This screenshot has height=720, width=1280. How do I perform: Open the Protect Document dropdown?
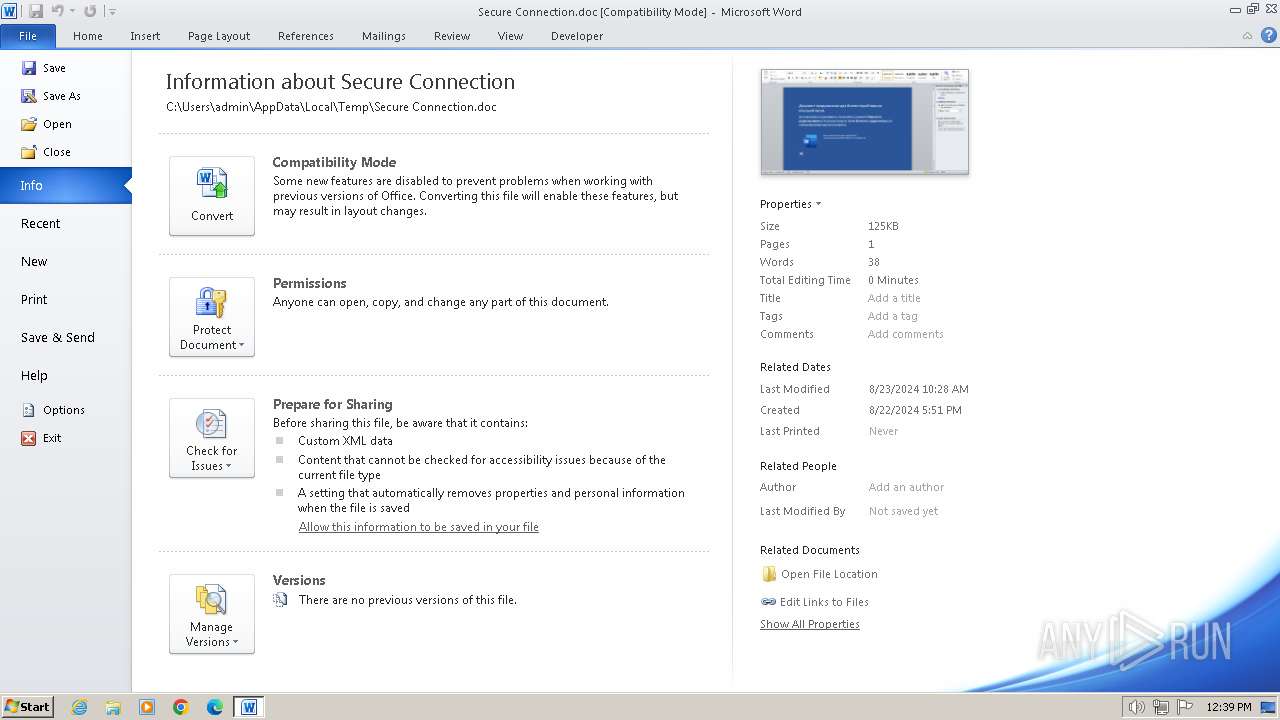tap(212, 317)
